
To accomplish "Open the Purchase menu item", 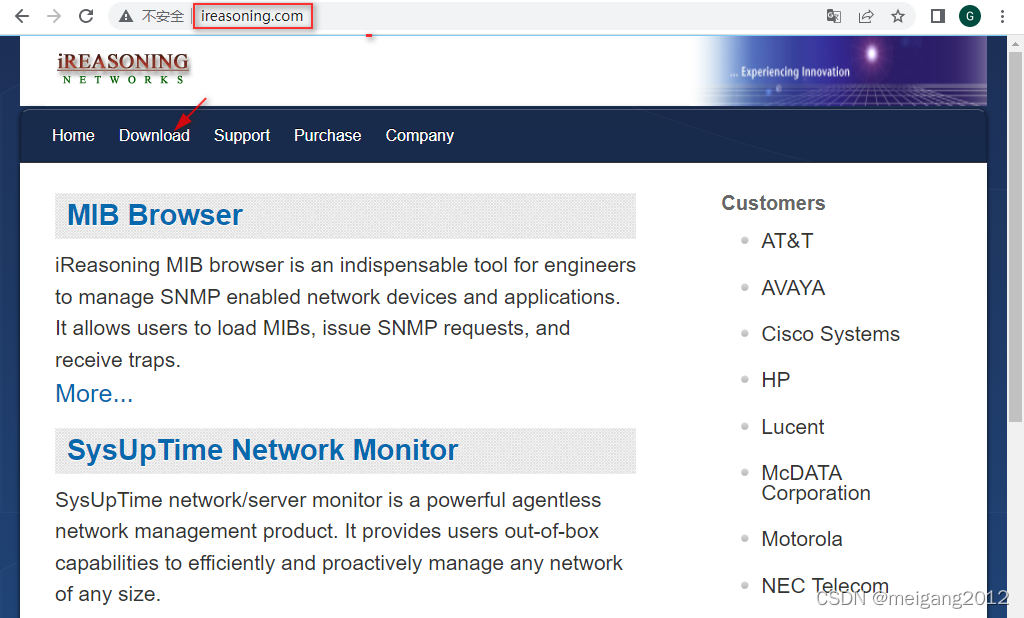I will [x=327, y=135].
